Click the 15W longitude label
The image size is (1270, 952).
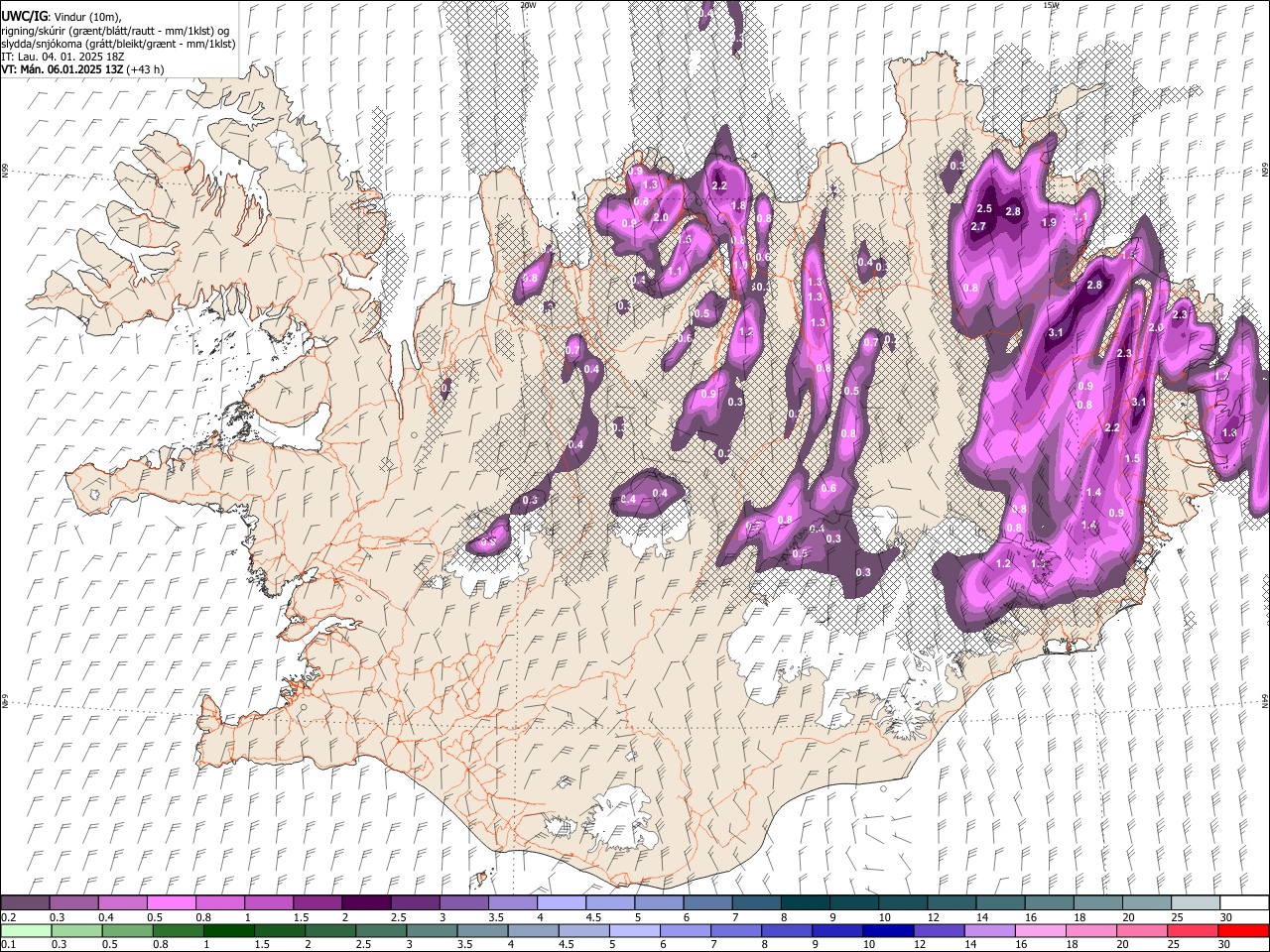[x=1052, y=5]
